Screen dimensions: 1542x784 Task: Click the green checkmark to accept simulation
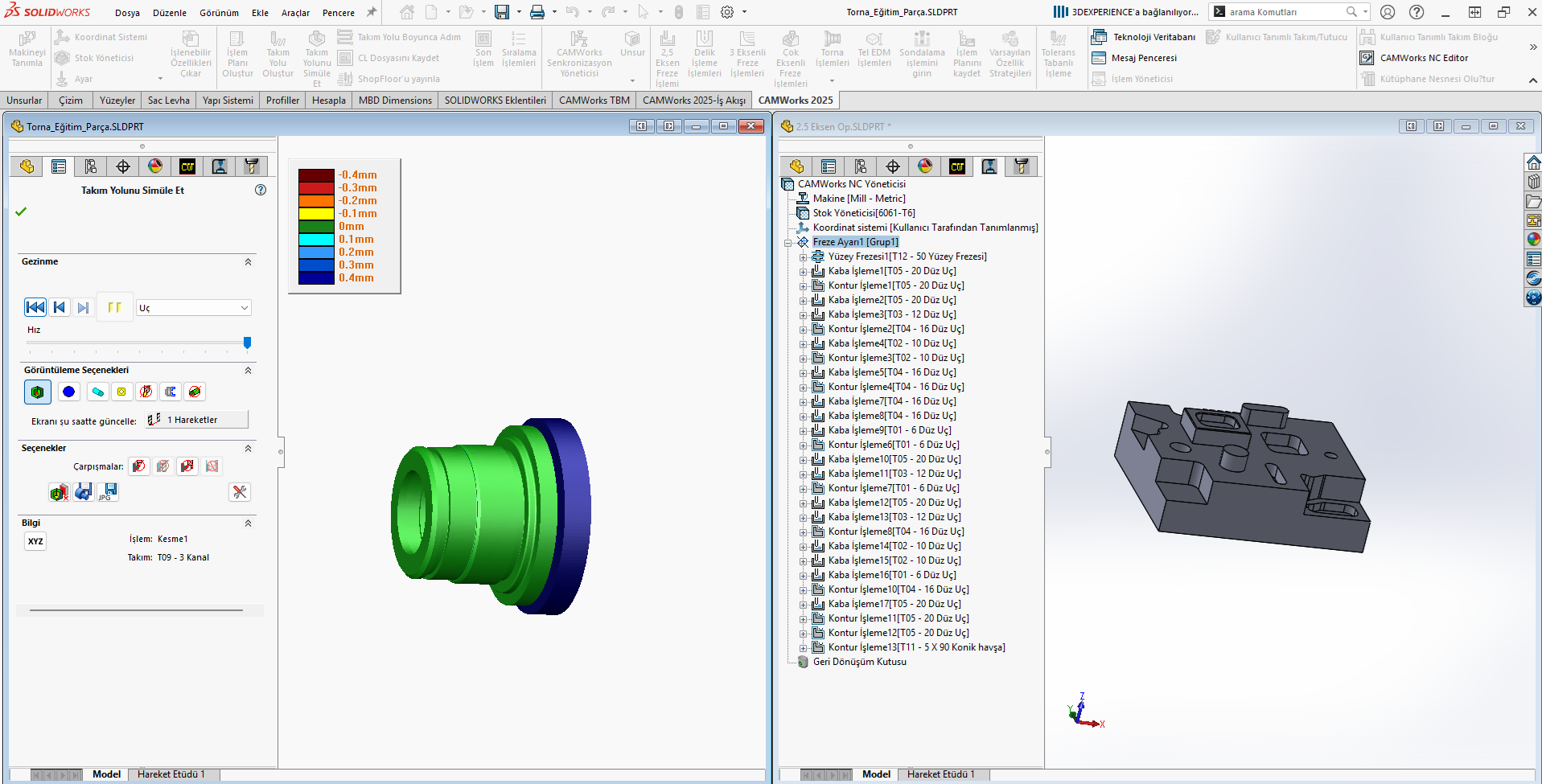[21, 211]
